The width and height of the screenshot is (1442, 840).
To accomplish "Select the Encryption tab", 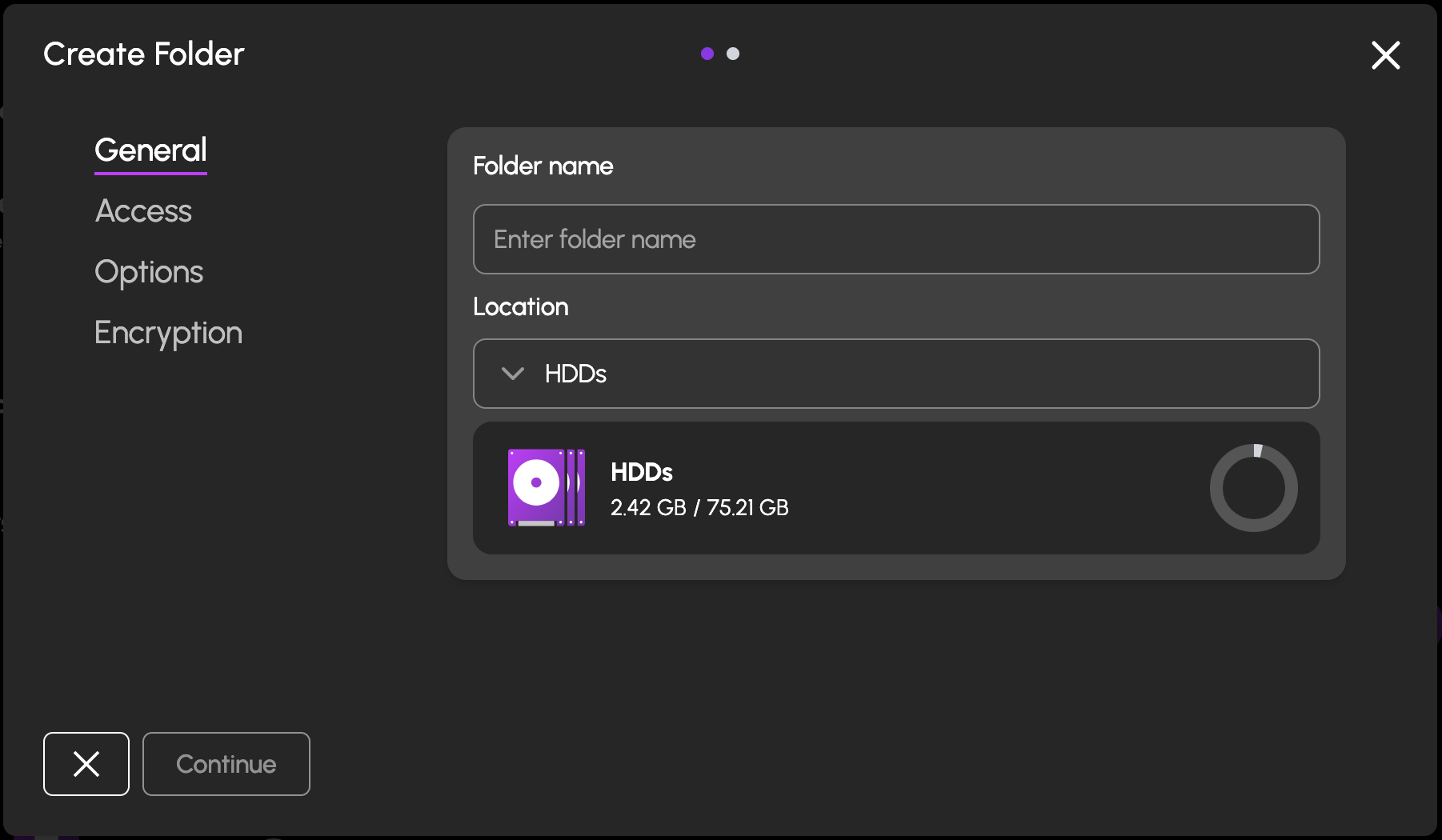I will point(168,333).
